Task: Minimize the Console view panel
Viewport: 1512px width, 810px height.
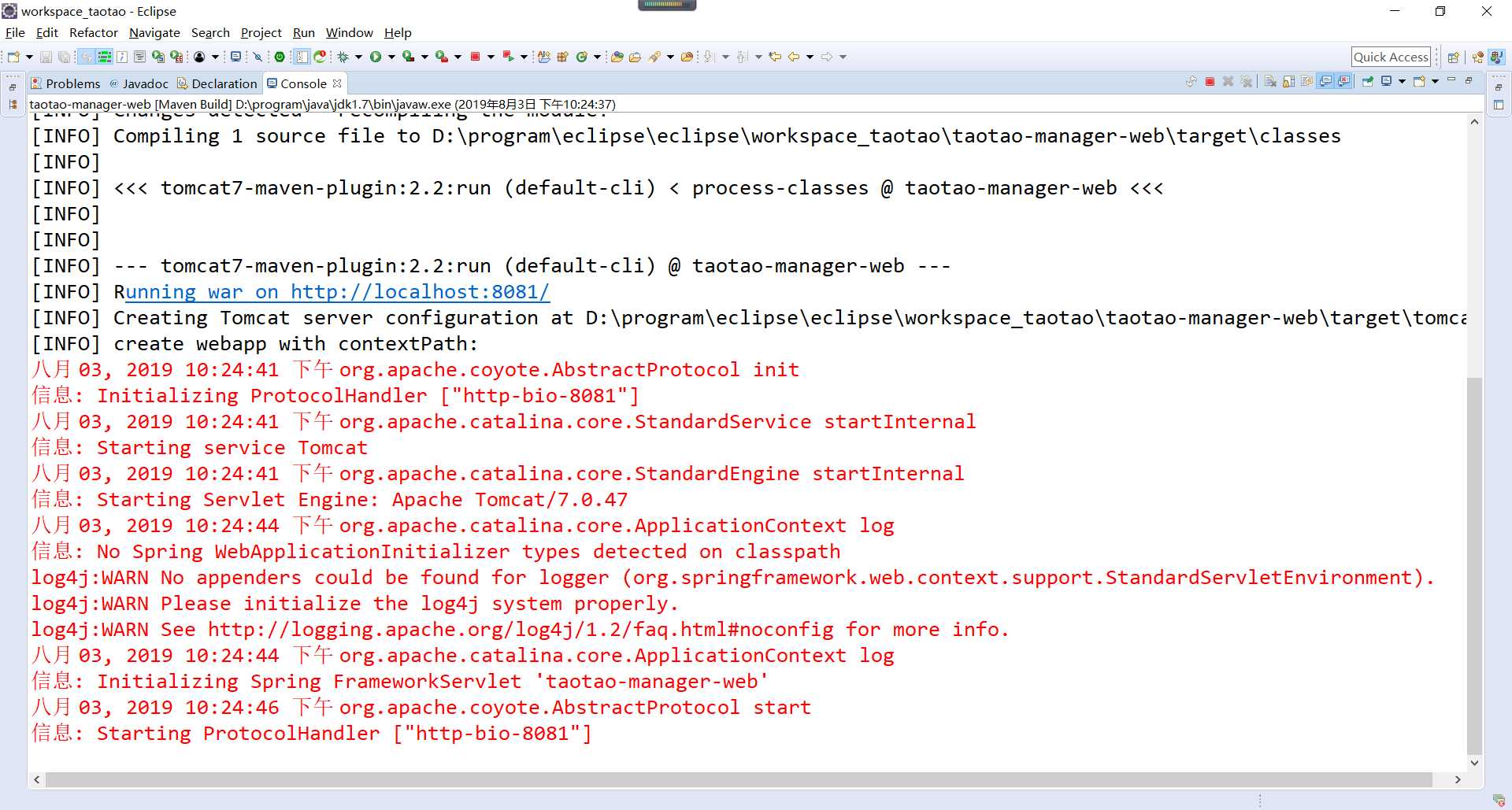Action: (1451, 80)
